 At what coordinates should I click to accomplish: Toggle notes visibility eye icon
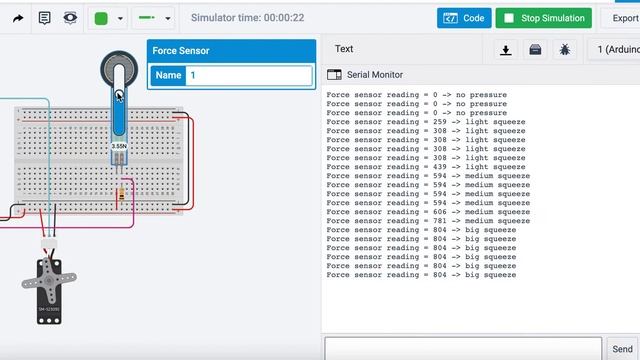click(x=70, y=18)
